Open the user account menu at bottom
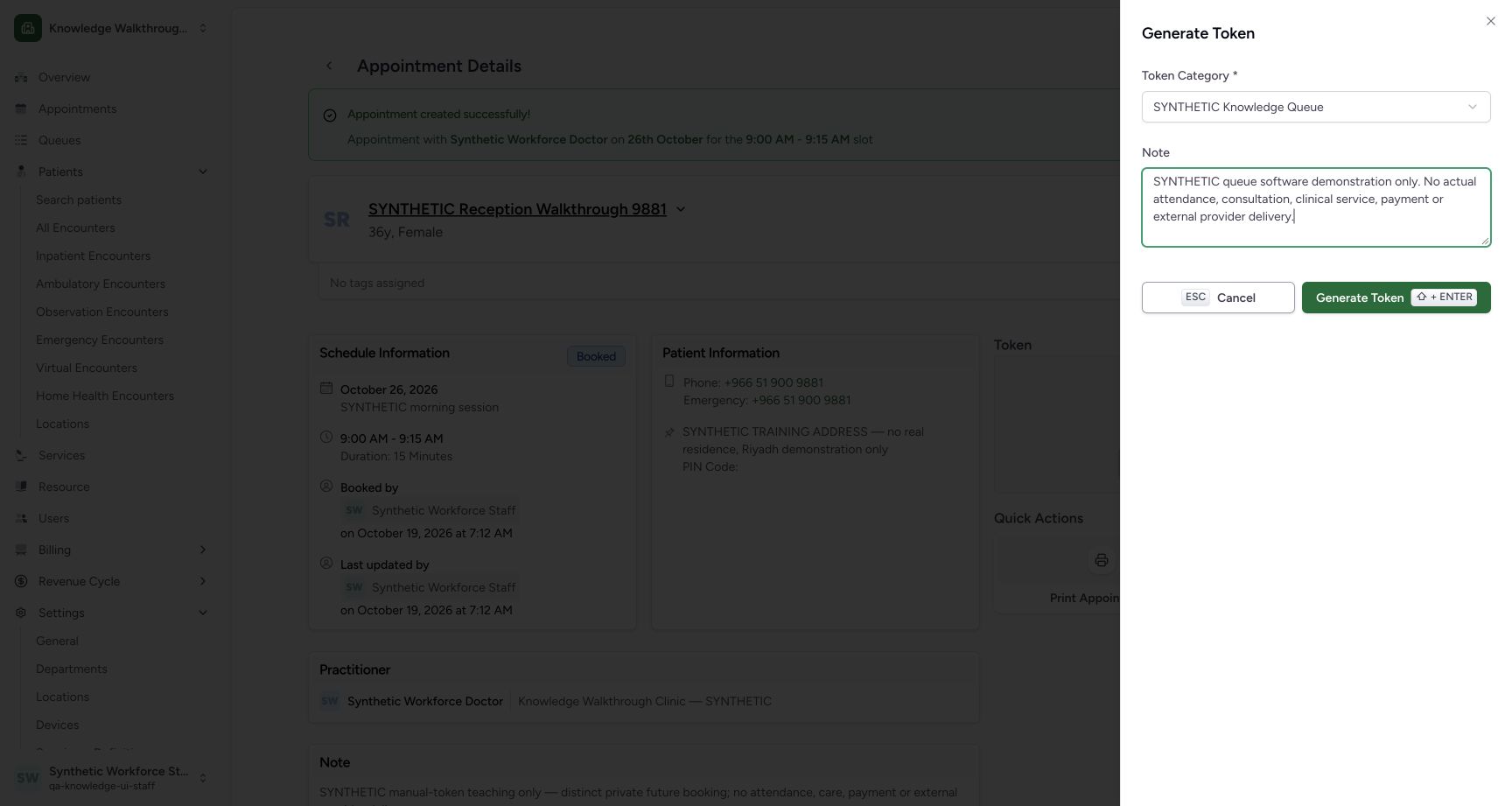 (x=112, y=778)
